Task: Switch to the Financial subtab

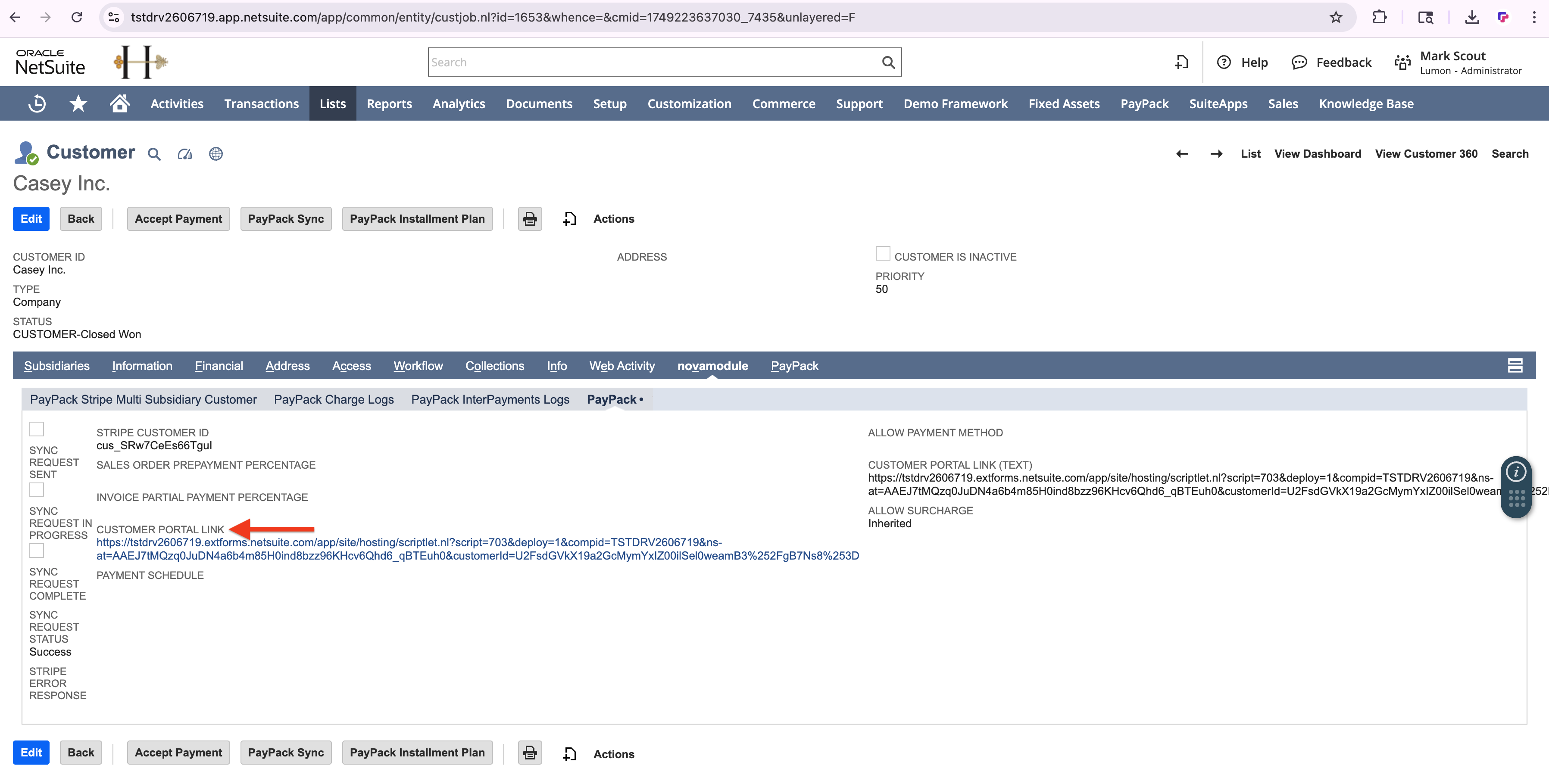Action: point(219,366)
